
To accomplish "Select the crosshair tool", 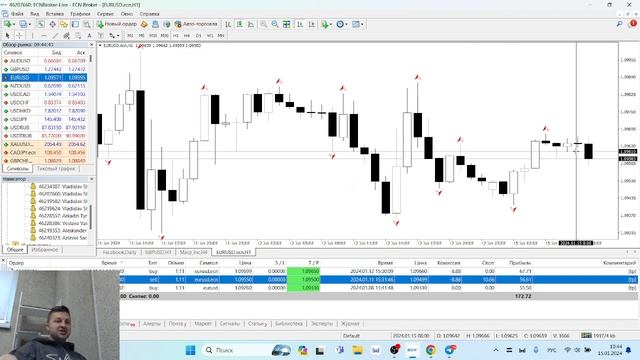I will pos(19,36).
